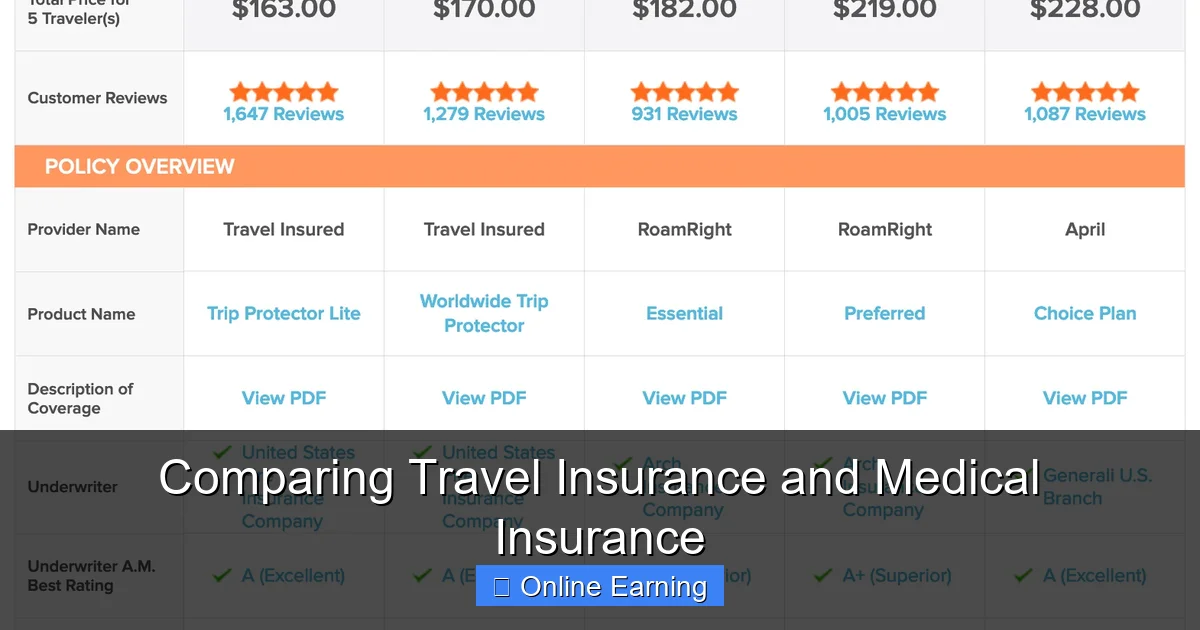Viewport: 1200px width, 630px height.
Task: Click the checkmark beside A+ (Superior)
Action: [821, 576]
